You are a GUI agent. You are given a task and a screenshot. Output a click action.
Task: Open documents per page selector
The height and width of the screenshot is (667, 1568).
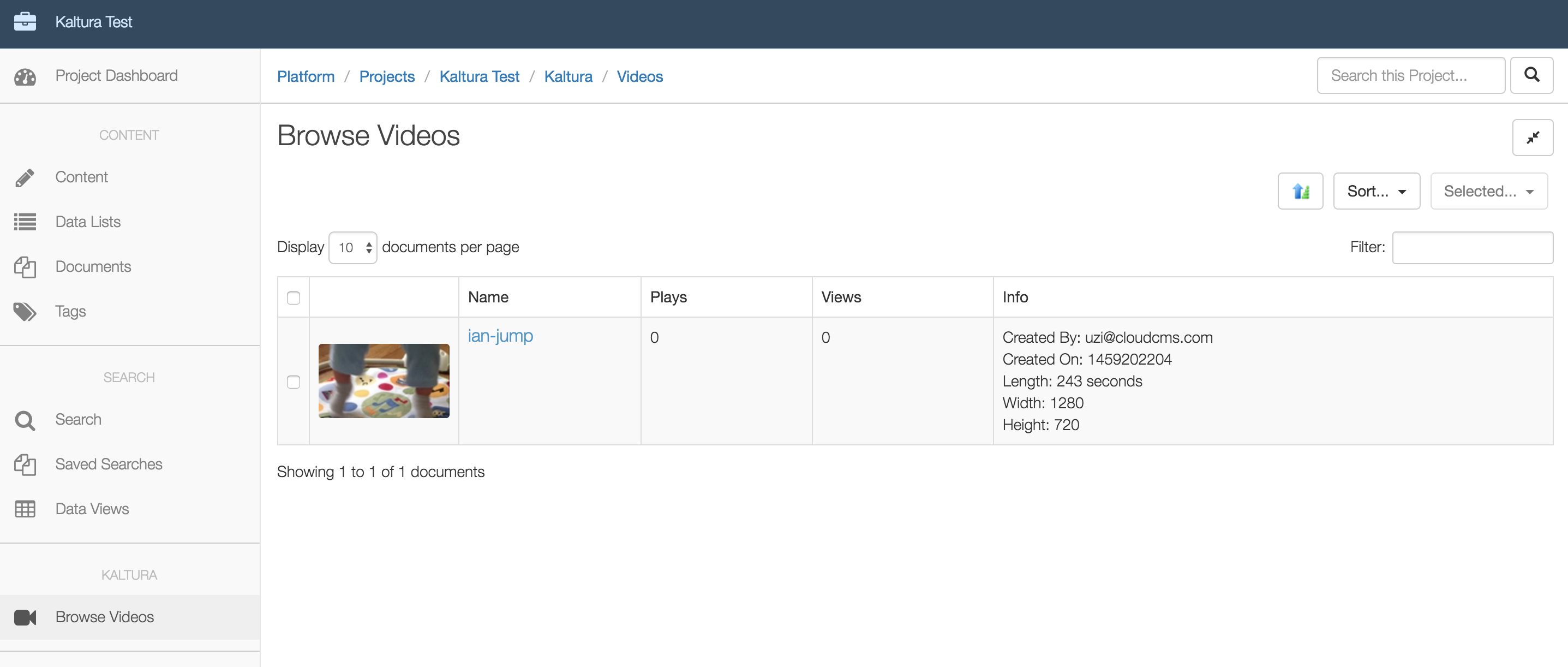pyautogui.click(x=352, y=248)
